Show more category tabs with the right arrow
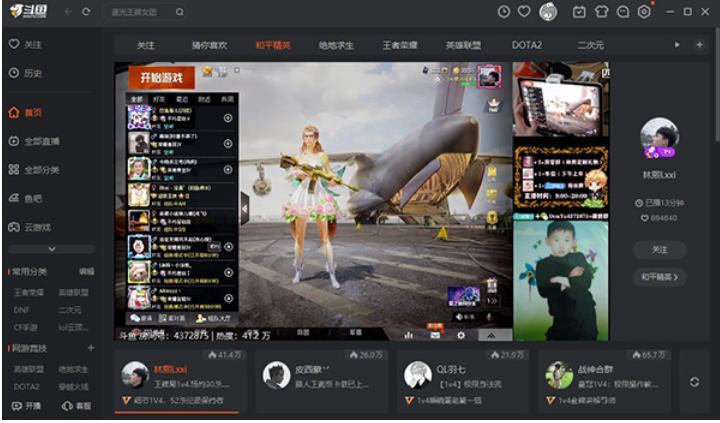The image size is (720, 423). (677, 45)
